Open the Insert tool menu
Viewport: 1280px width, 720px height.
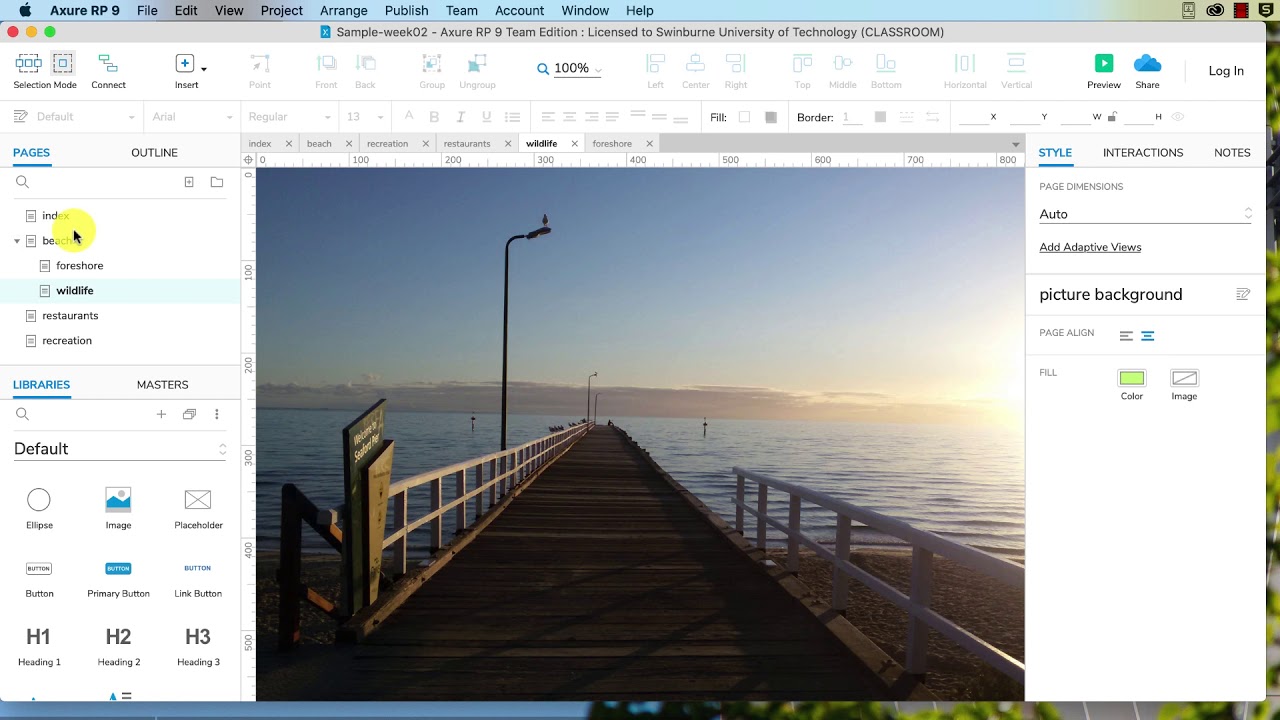pos(204,69)
